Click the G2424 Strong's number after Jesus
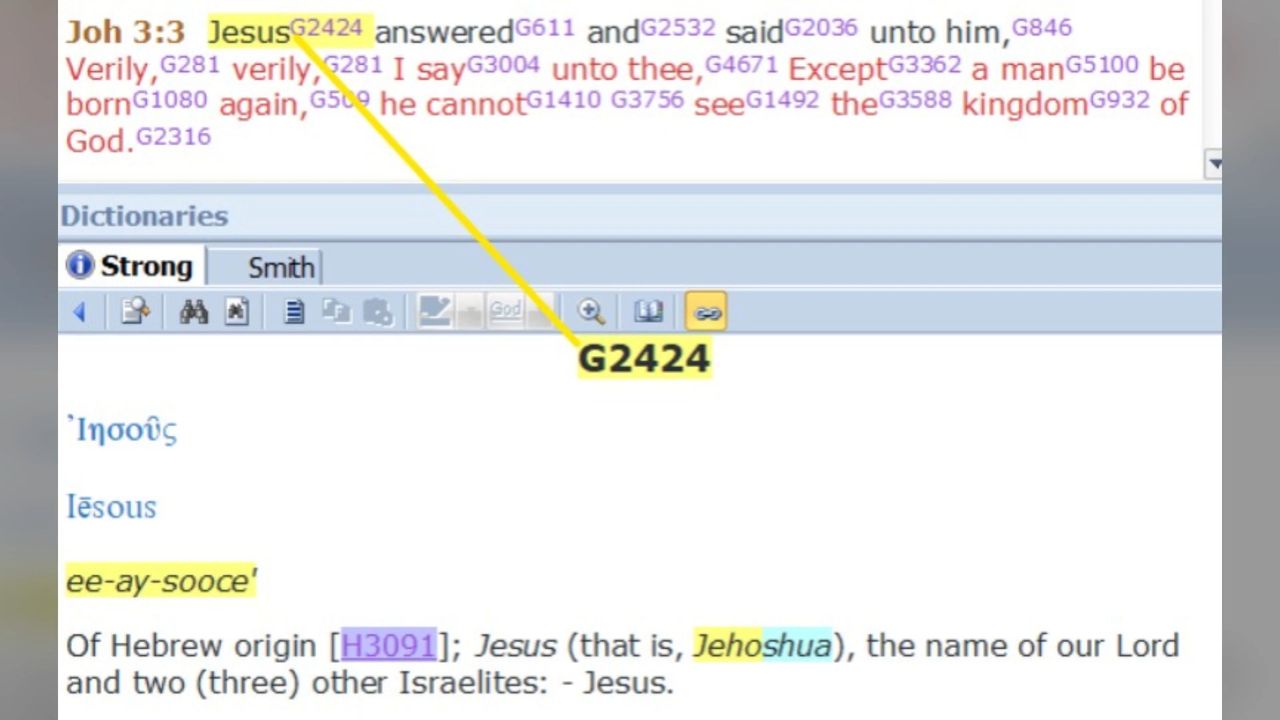1280x720 pixels. 326,27
